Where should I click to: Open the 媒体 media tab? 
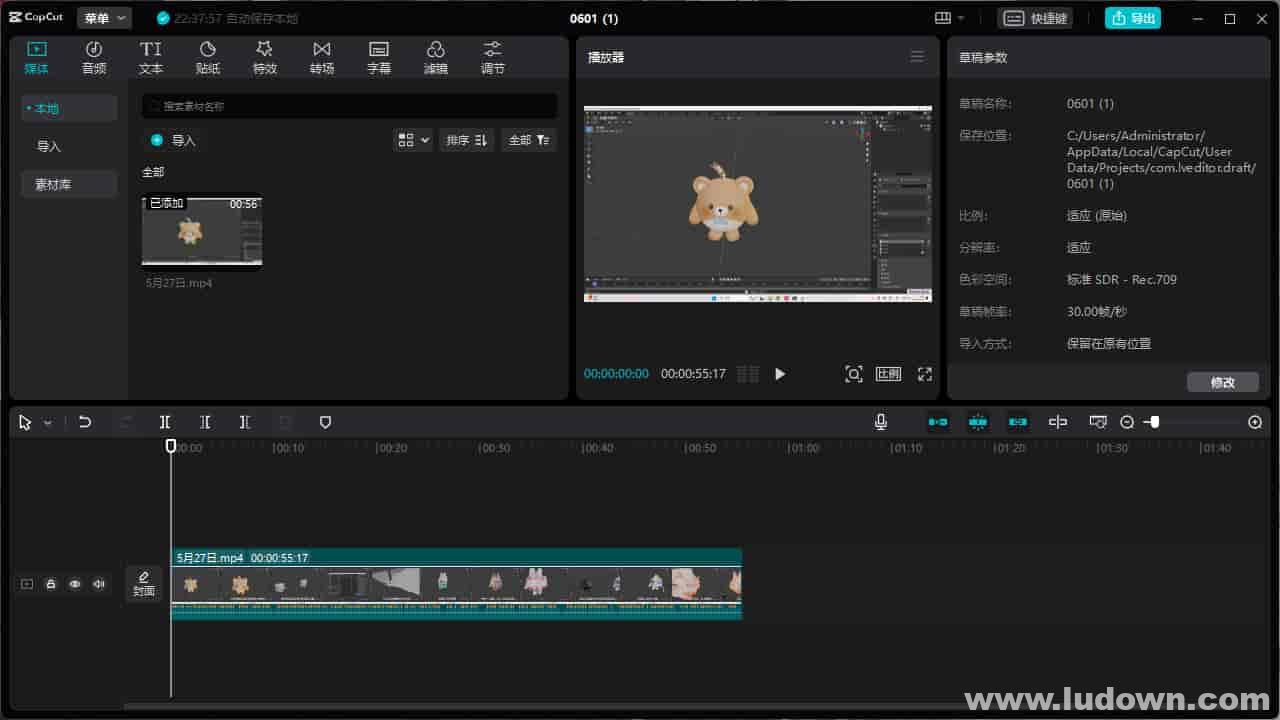pyautogui.click(x=37, y=57)
